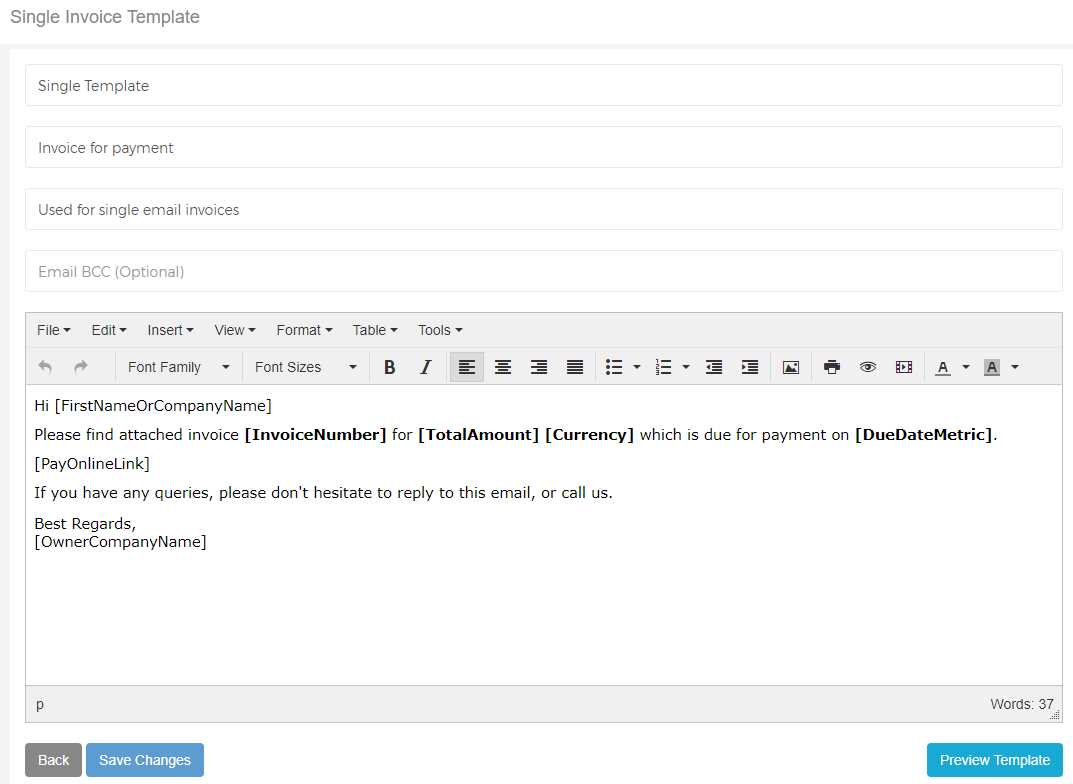The image size is (1073, 784).
Task: Click the [InvoiceNumber] placeholder text
Action: coord(315,434)
